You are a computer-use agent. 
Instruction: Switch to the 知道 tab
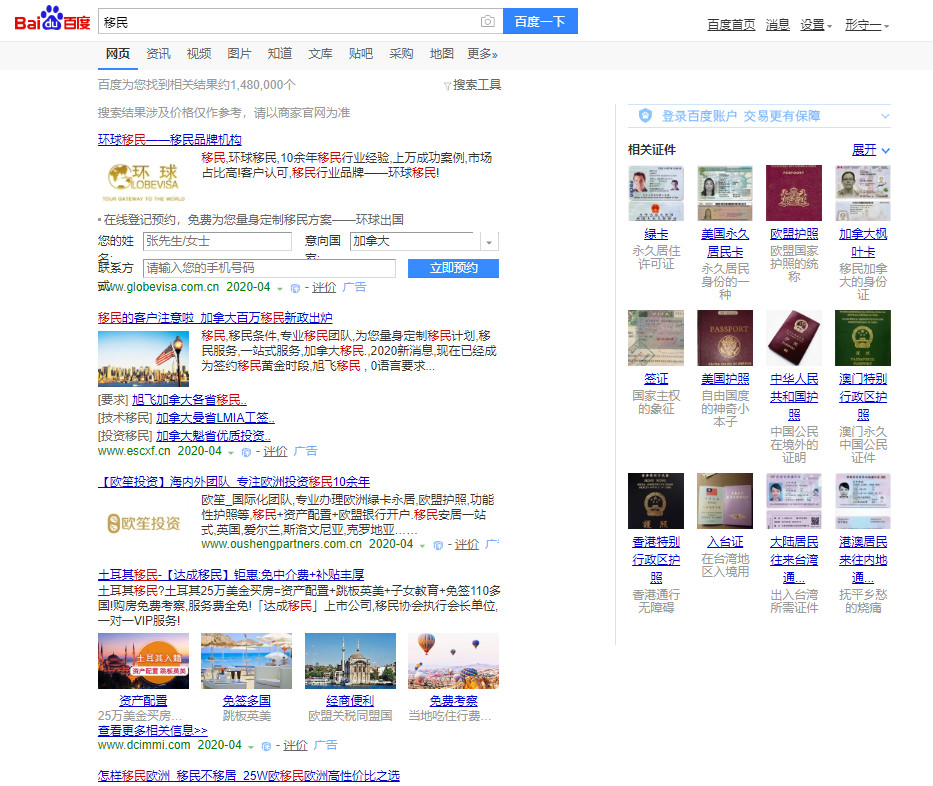(280, 54)
